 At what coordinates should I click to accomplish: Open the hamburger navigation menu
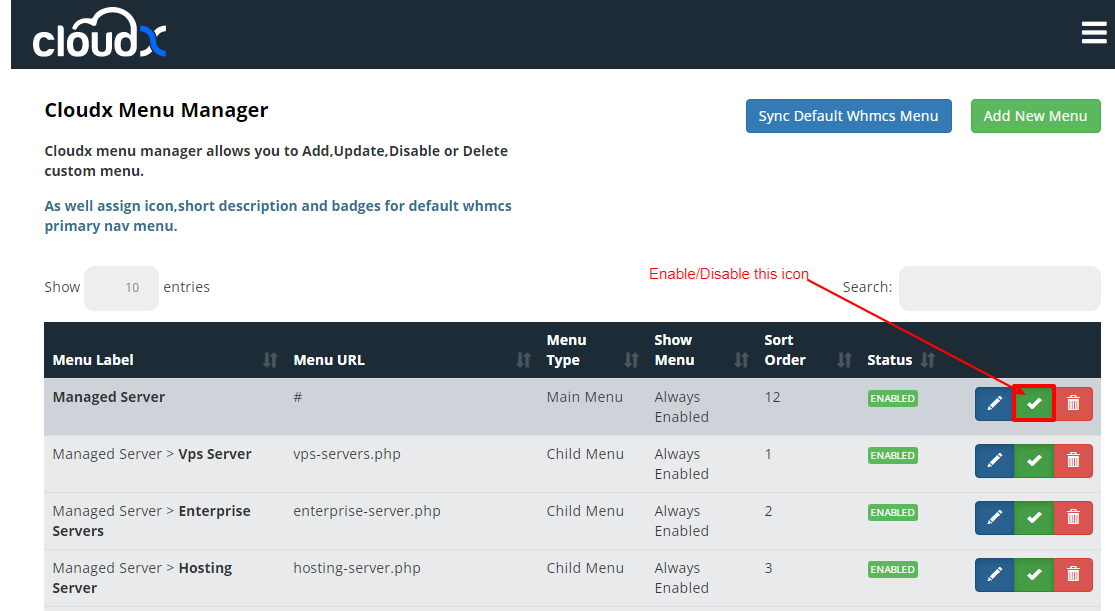pyautogui.click(x=1093, y=33)
